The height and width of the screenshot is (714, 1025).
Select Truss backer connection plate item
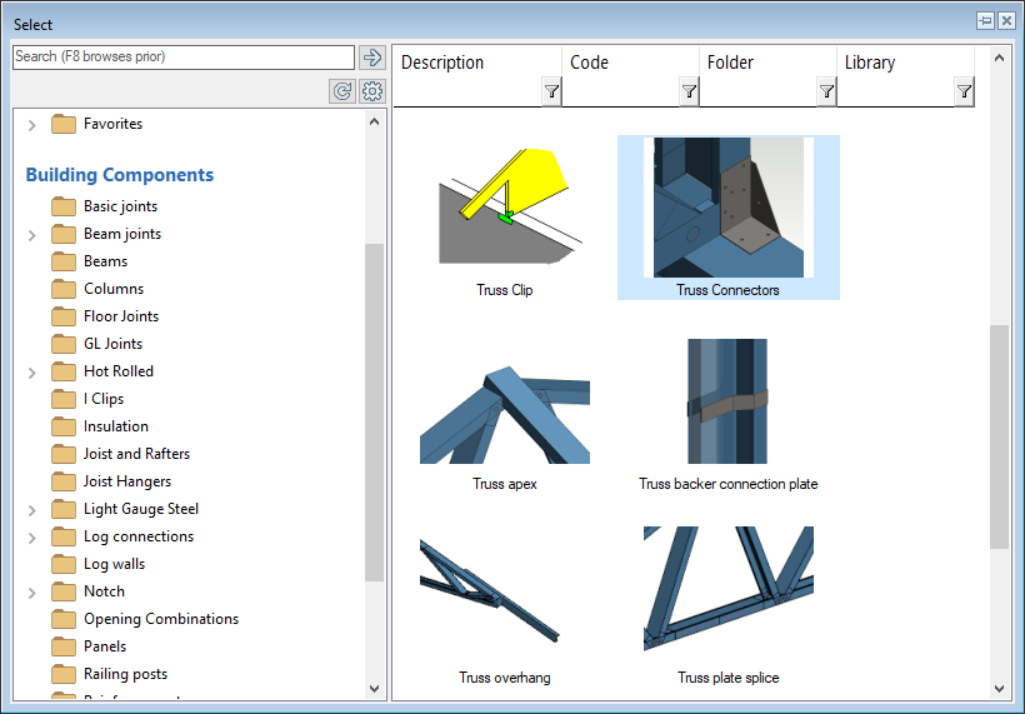click(x=728, y=410)
